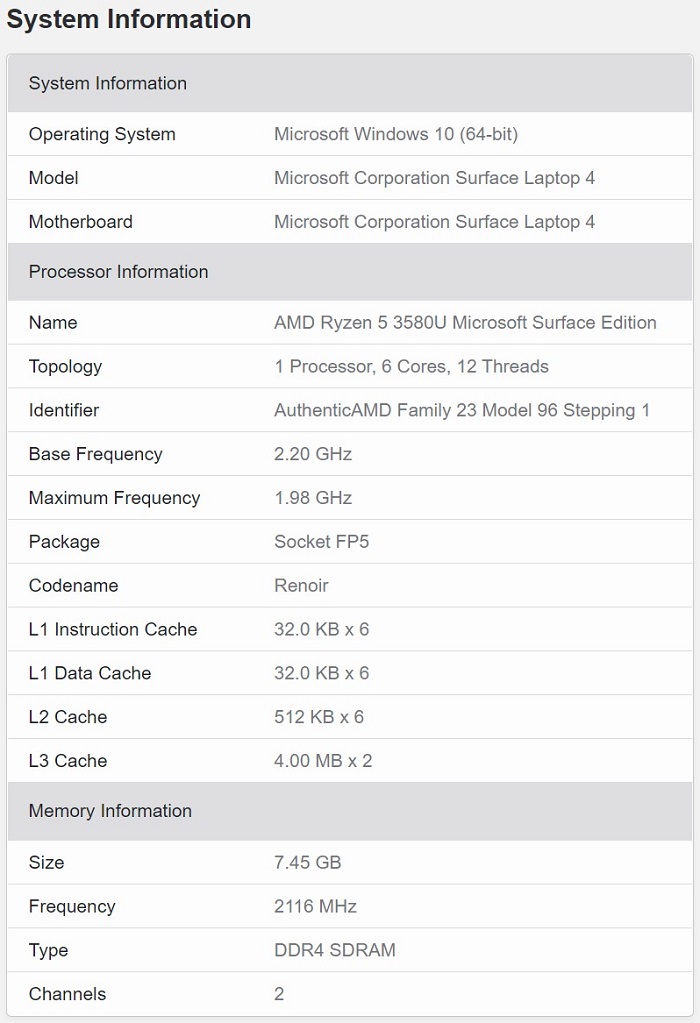The image size is (700, 1023).
Task: Click the Maximum Frequency 1.98 GHz value
Action: pos(313,498)
